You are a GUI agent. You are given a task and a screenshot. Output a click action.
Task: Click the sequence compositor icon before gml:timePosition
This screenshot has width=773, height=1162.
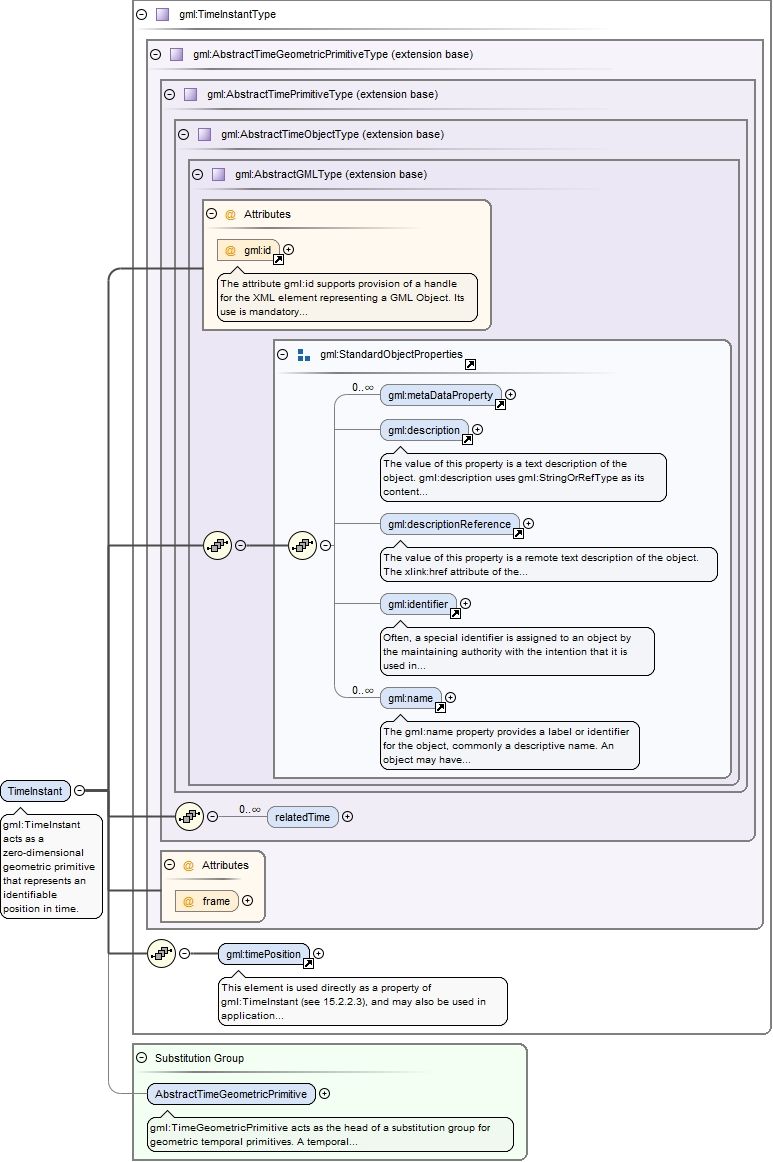click(x=161, y=954)
